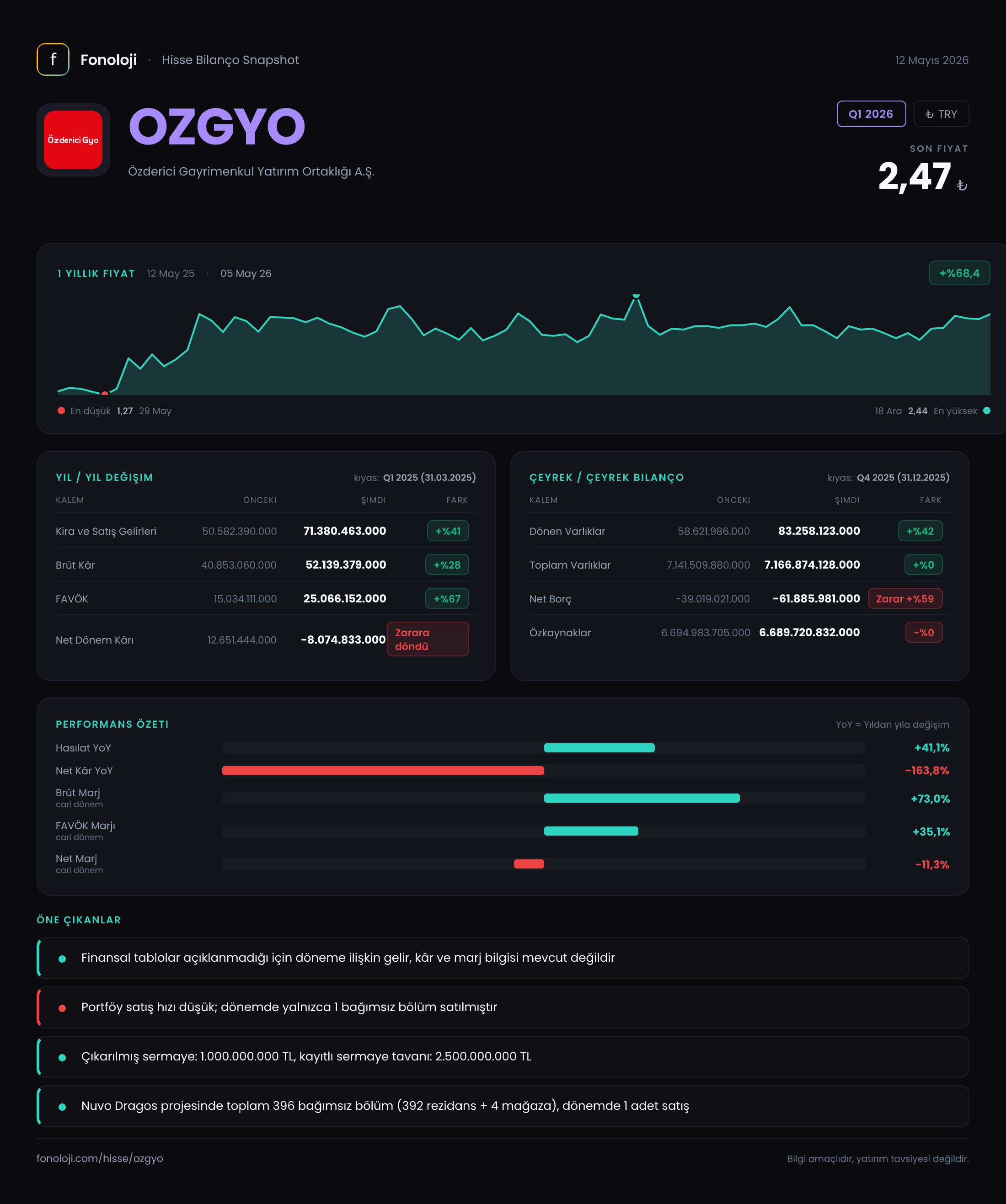Click the +%42 badge for Dönen Varlıklar
The image size is (1006, 1204).
click(920, 531)
